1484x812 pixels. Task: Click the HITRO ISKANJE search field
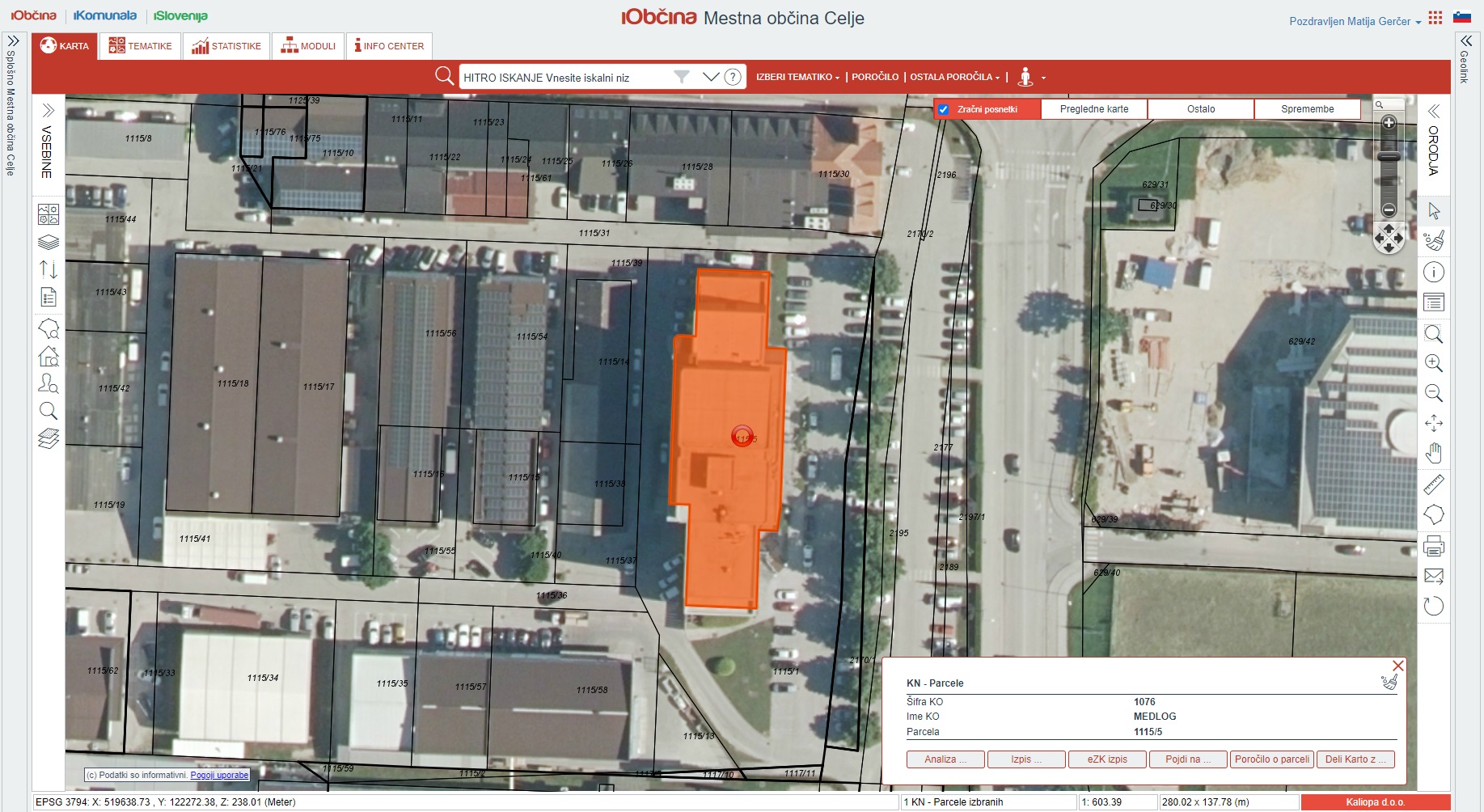(x=566, y=78)
